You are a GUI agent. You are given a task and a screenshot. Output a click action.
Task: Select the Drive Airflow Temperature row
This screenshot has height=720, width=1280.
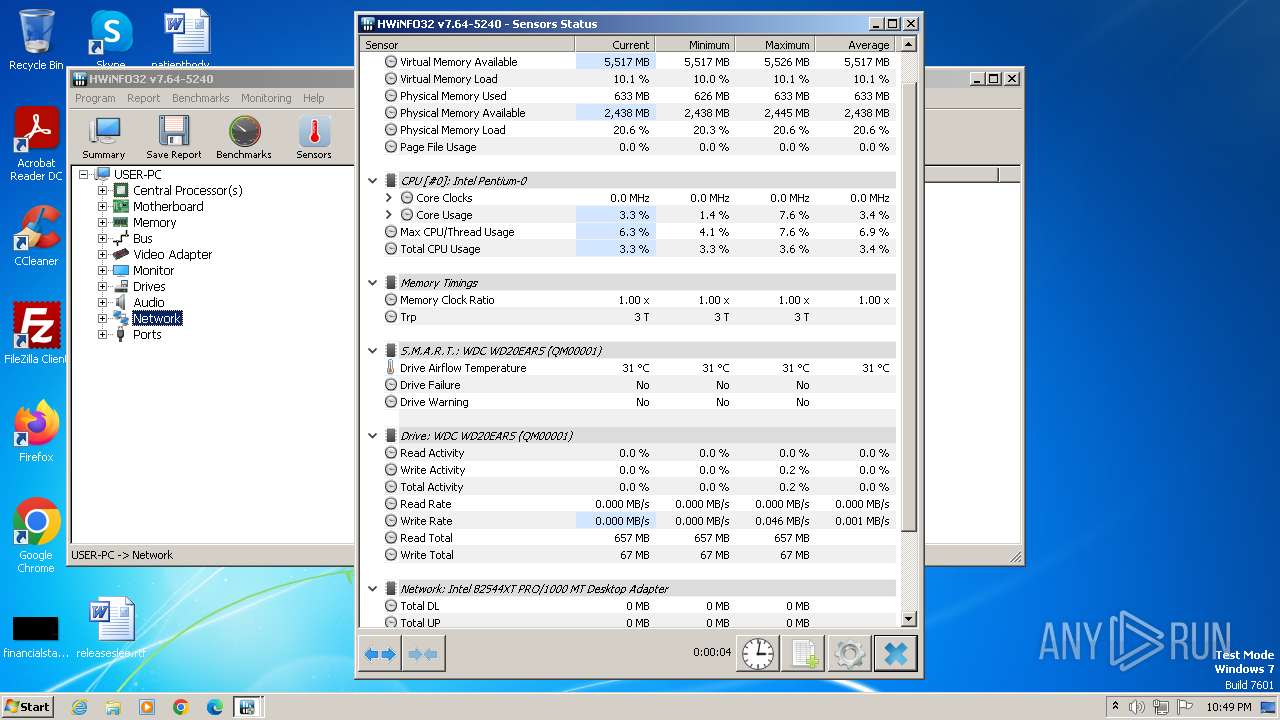click(628, 368)
